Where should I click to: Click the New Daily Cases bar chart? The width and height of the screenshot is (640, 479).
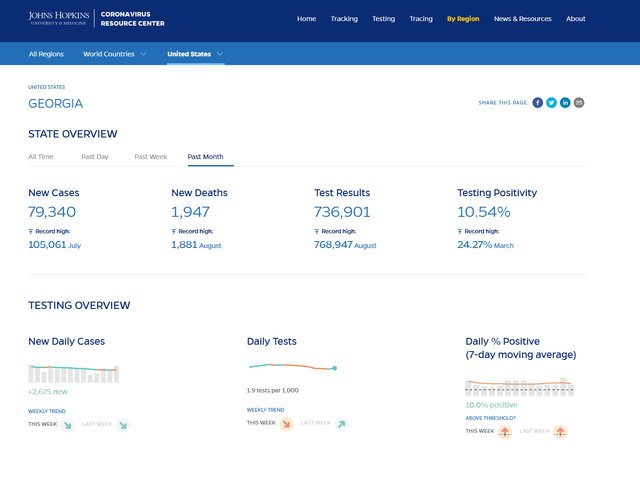point(73,374)
